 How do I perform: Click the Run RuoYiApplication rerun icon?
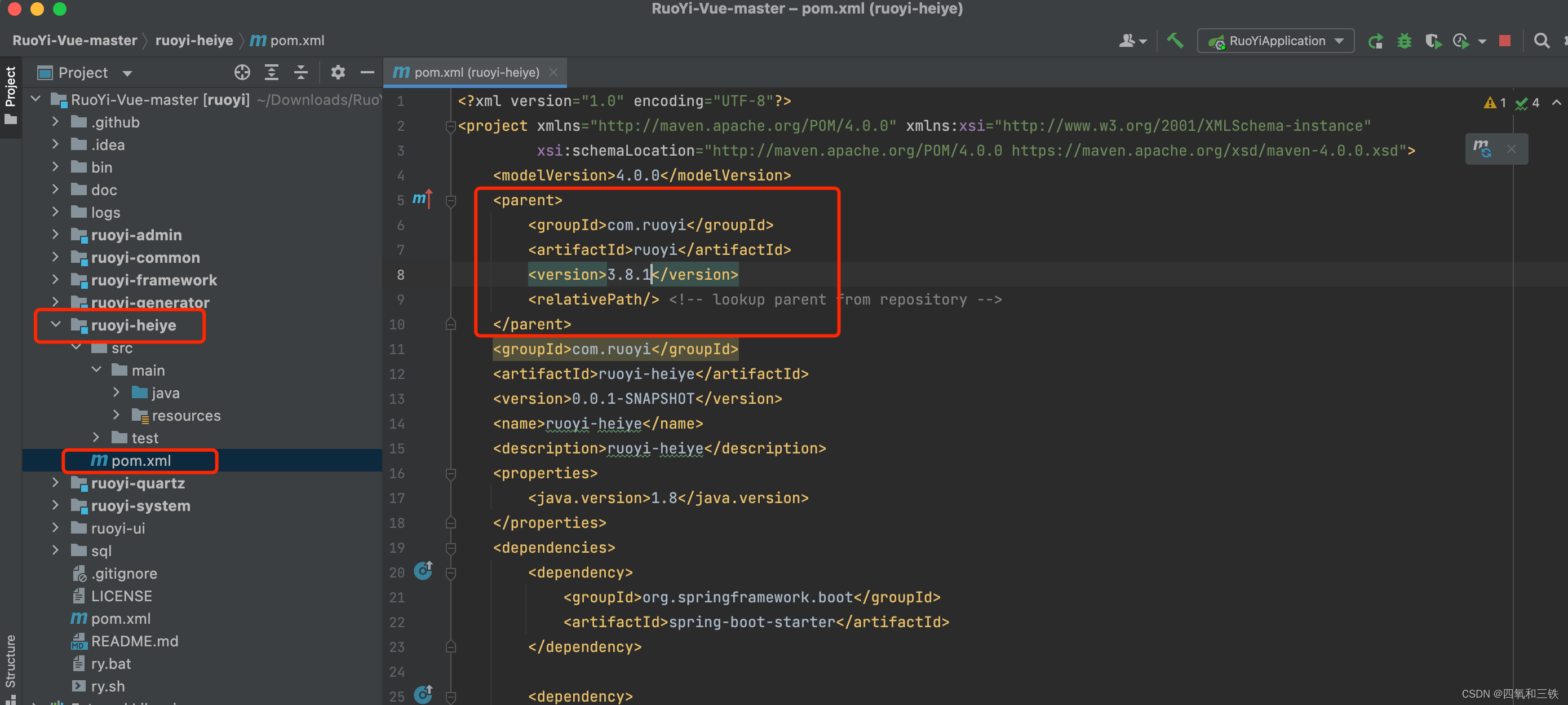click(x=1375, y=41)
